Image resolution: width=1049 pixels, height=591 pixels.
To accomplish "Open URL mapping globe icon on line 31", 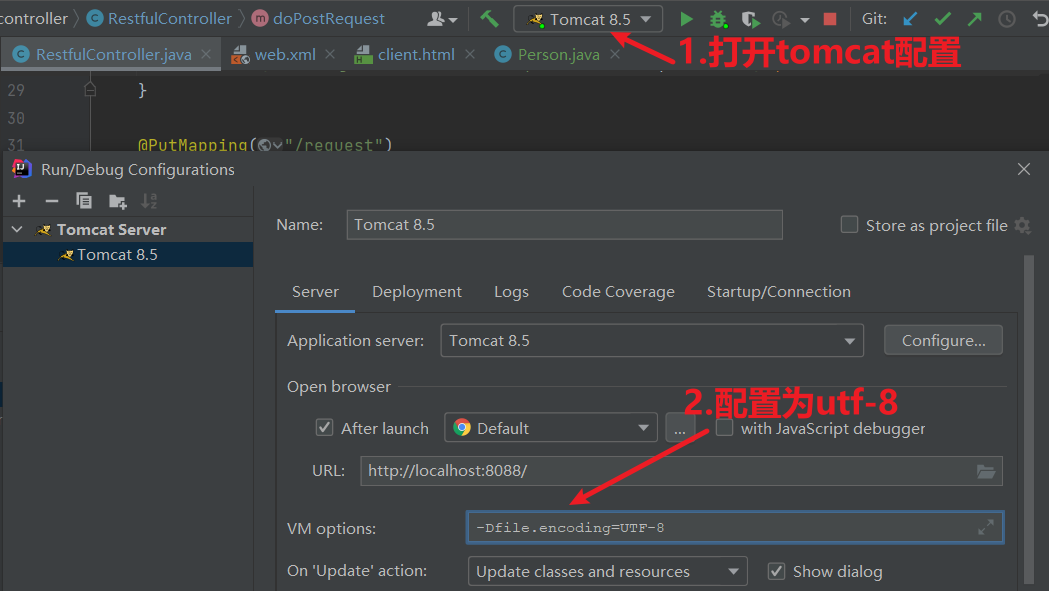I will coord(270,145).
